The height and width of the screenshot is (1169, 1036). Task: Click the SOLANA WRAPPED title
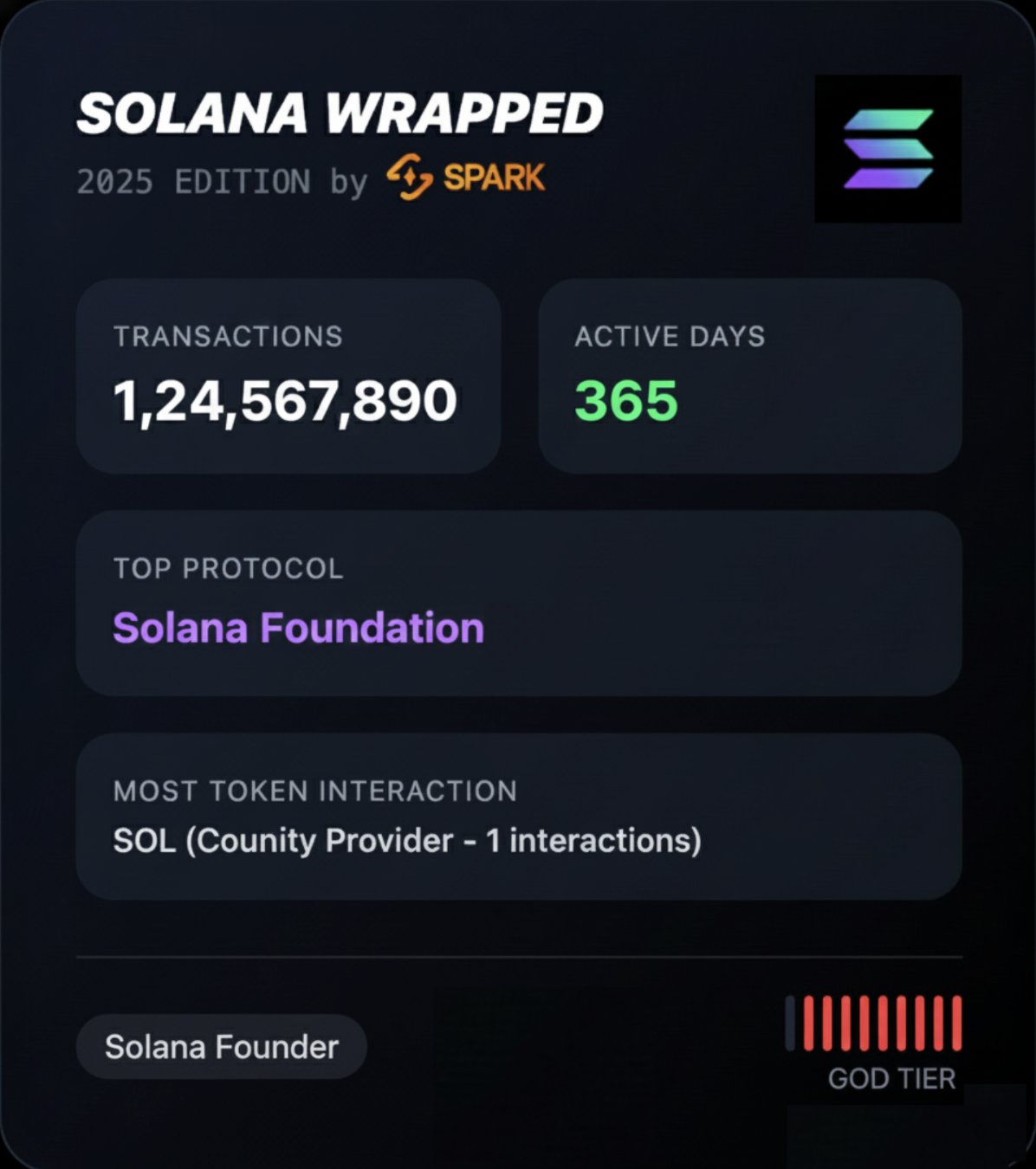(340, 113)
